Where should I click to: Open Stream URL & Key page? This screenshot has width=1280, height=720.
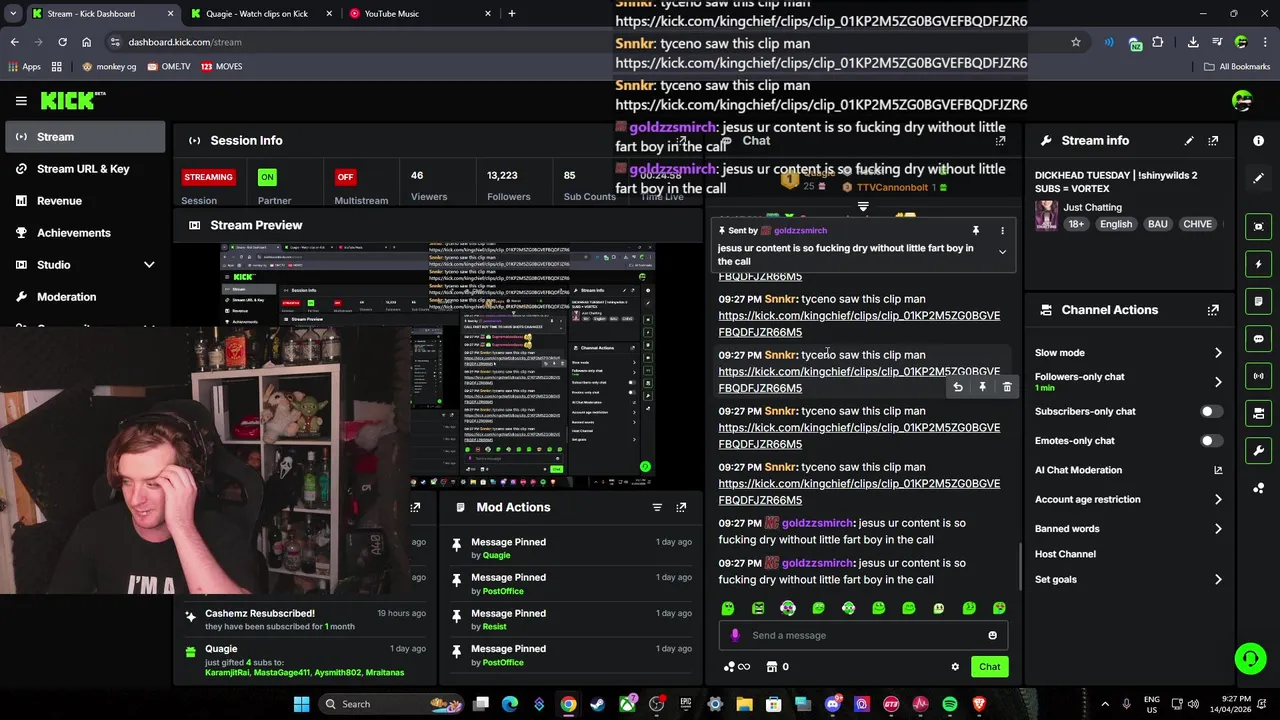point(85,169)
